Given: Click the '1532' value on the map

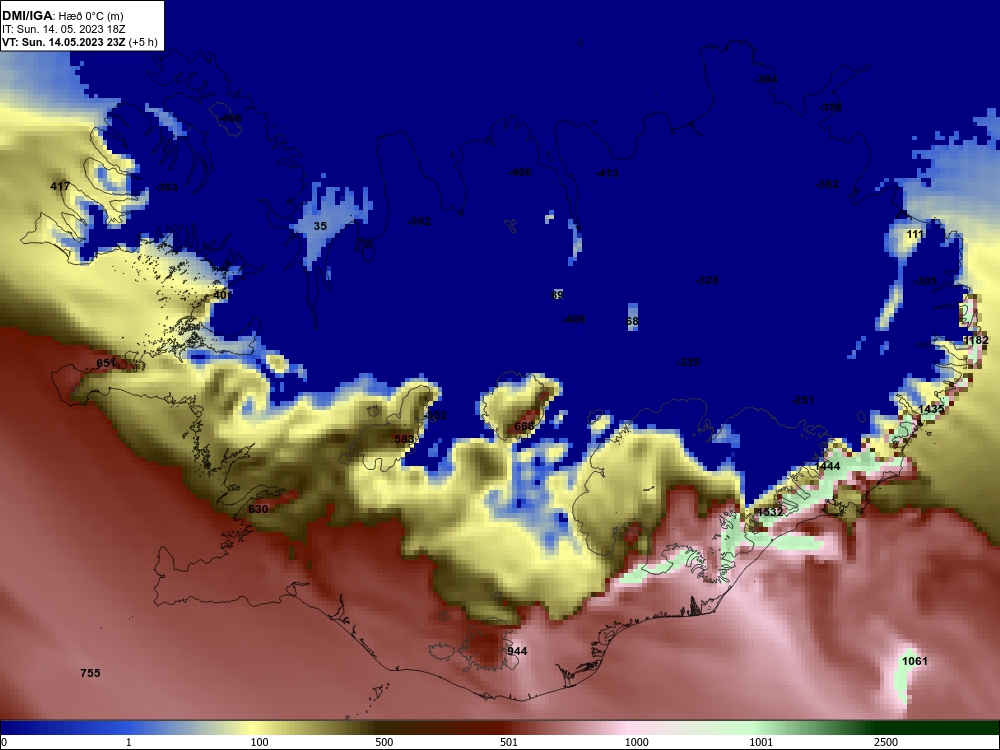Looking at the screenshot, I should click(770, 512).
